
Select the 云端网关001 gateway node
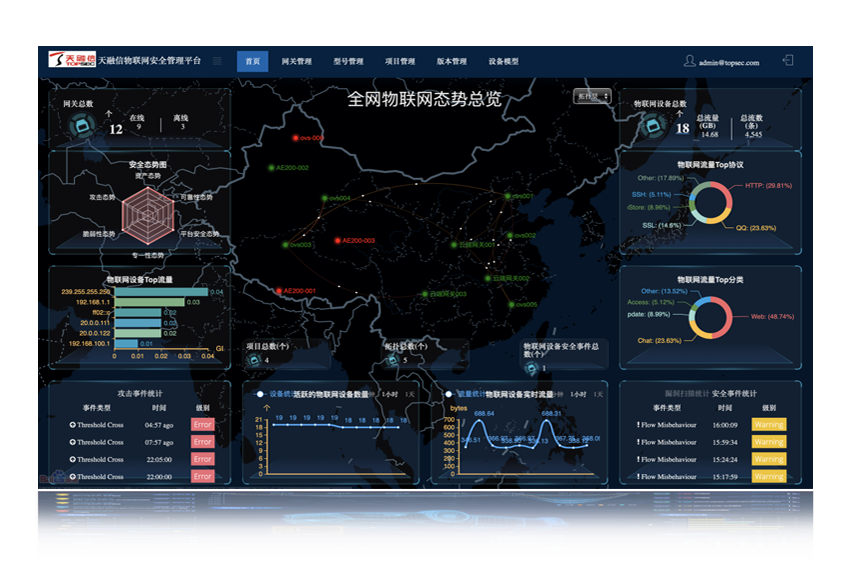pyautogui.click(x=454, y=244)
